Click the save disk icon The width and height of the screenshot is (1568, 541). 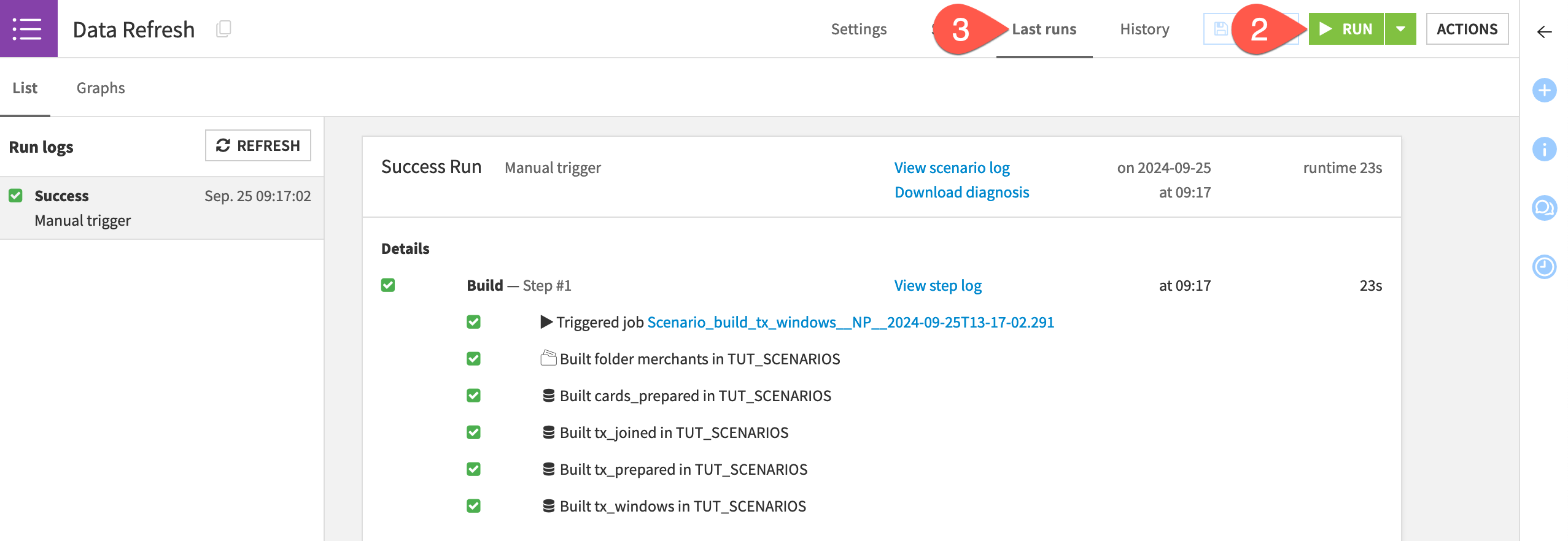coord(1221,29)
